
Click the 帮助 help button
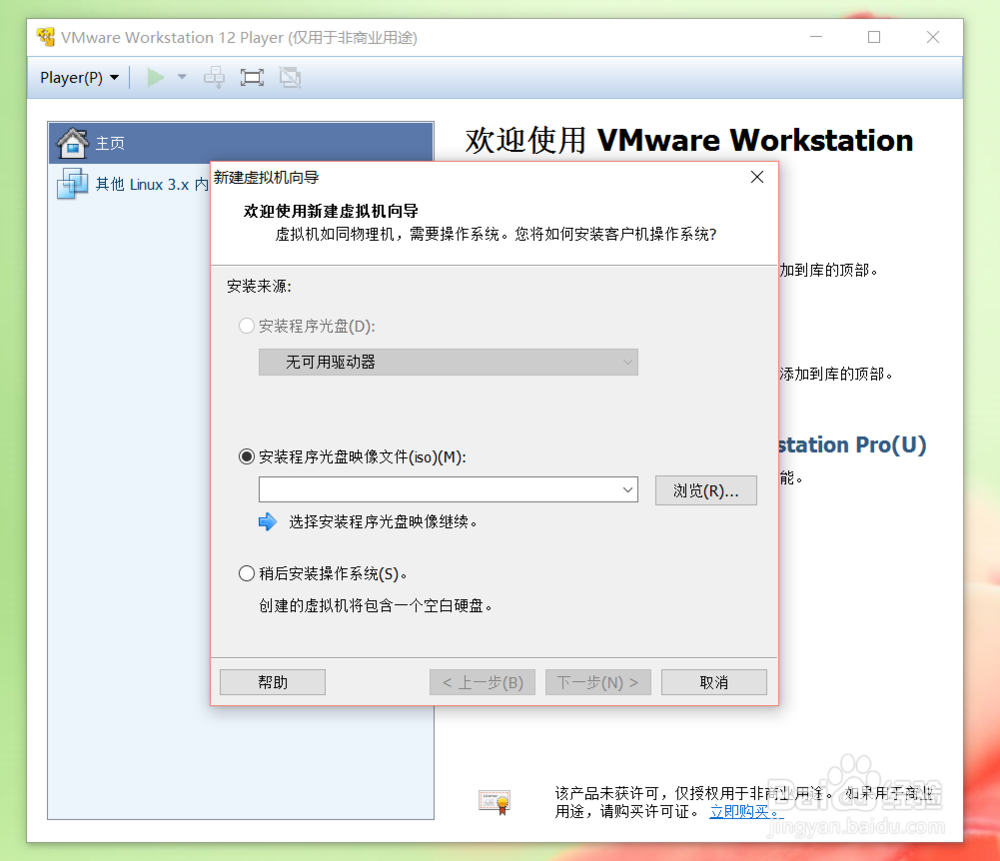pyautogui.click(x=272, y=682)
